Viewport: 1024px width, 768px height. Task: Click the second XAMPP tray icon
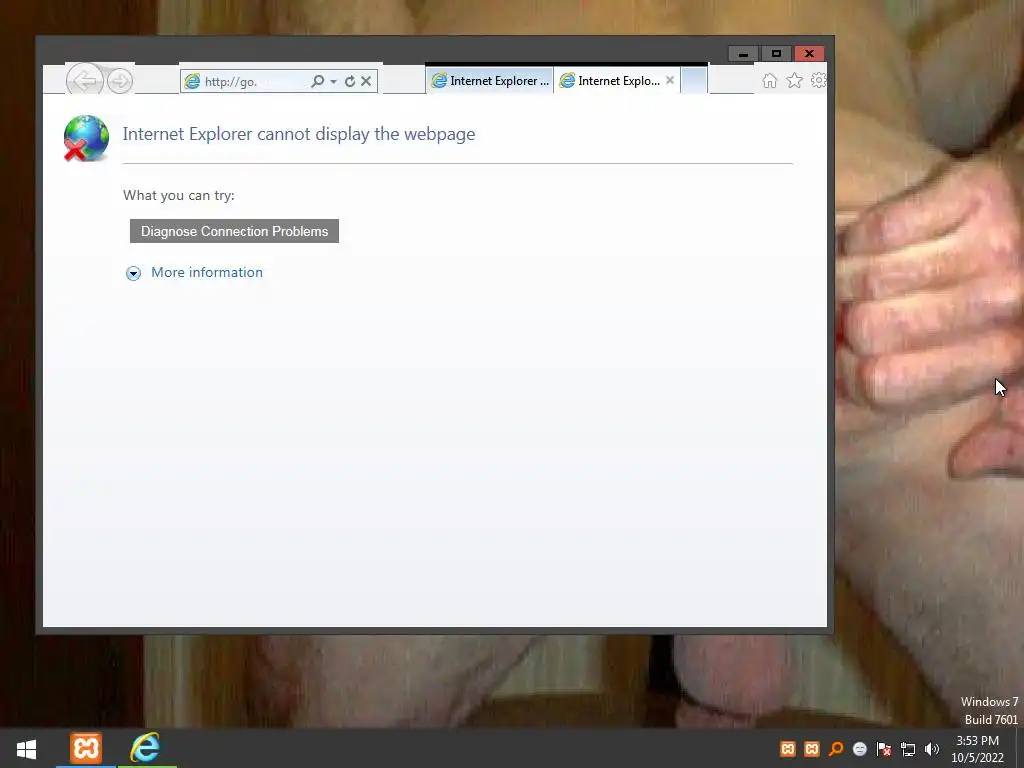(x=812, y=749)
